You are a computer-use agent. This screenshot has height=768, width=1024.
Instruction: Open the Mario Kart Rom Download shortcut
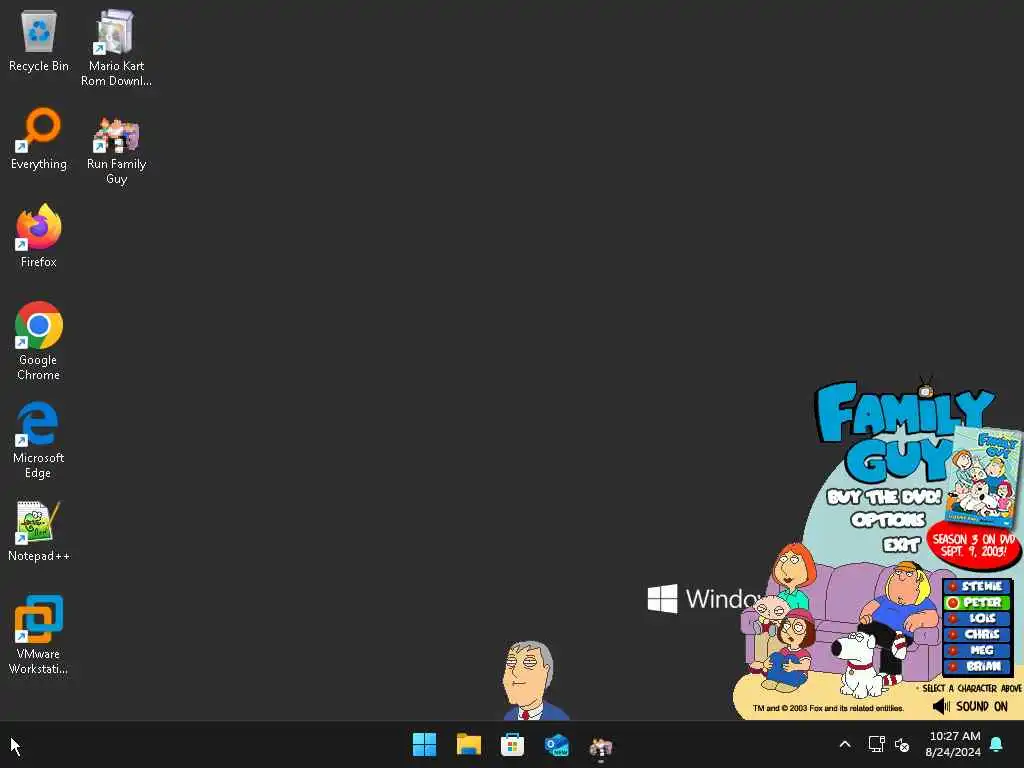[116, 48]
